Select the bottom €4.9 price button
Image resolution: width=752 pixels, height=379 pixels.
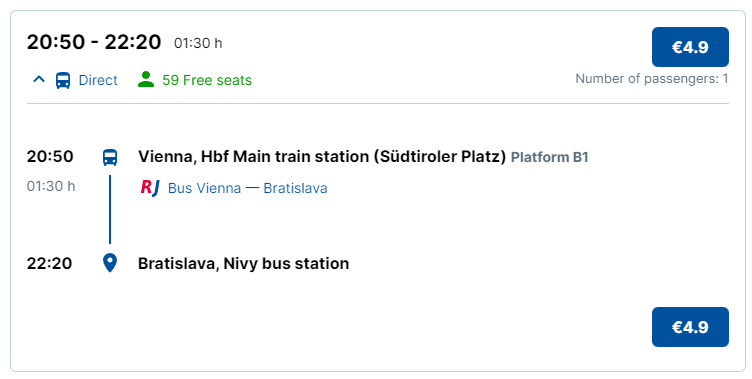click(690, 327)
